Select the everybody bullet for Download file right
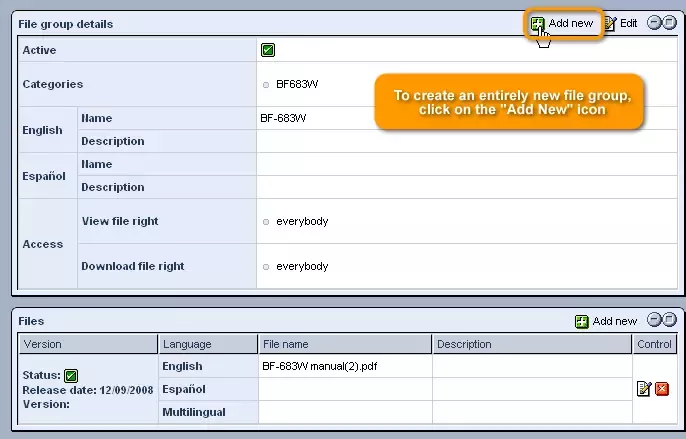 pos(266,267)
